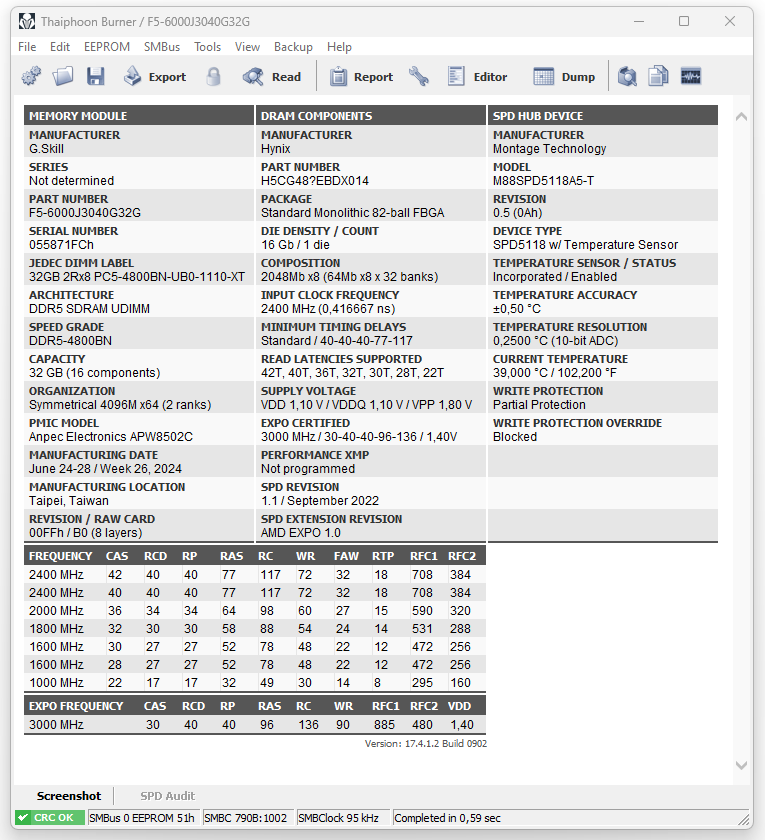Click the Report toolbar button
The width and height of the screenshot is (765, 840).
[x=361, y=77]
